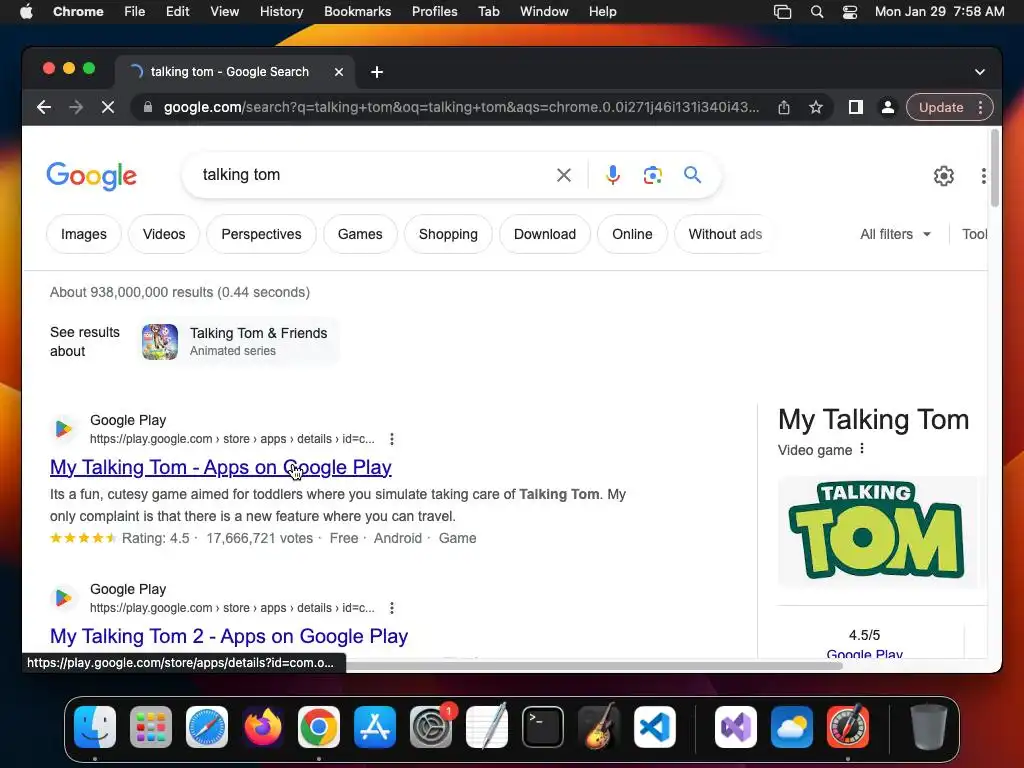Viewport: 1024px width, 768px height.
Task: Open the File menu
Action: pos(135,12)
